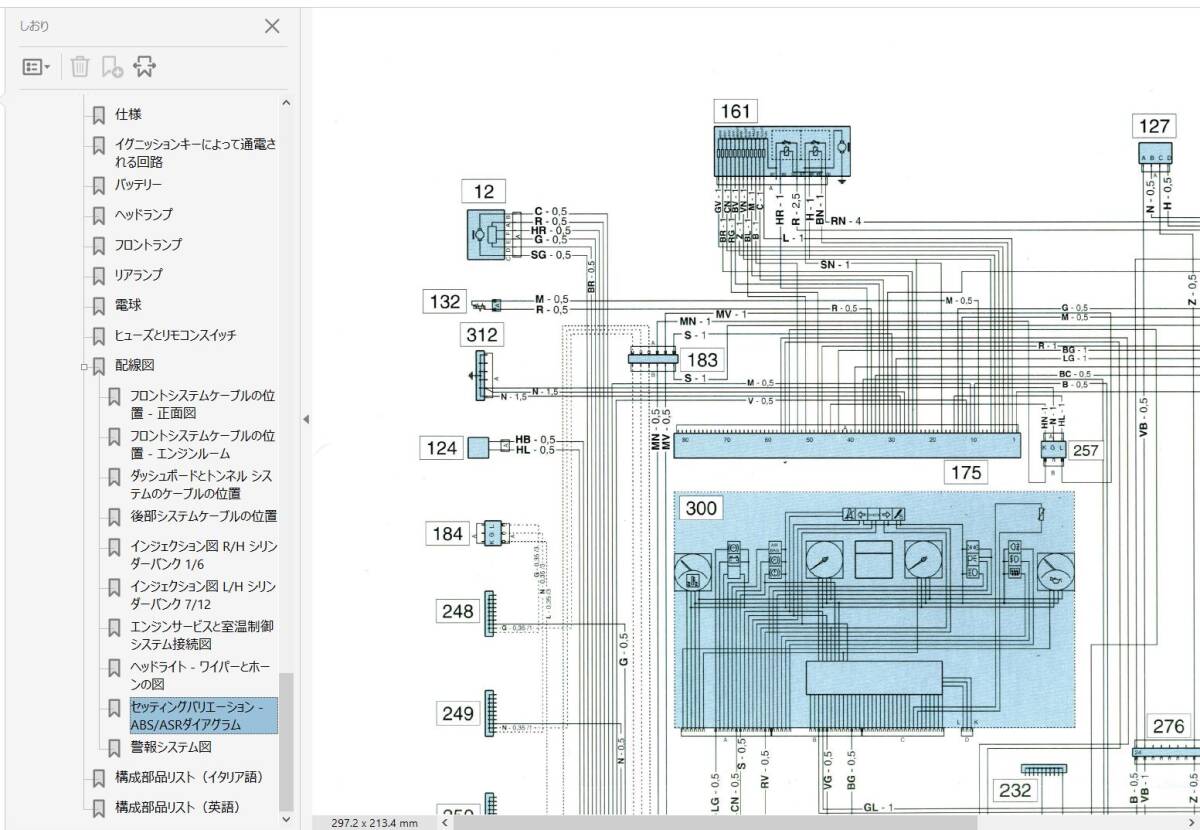Image resolution: width=1200 pixels, height=830 pixels.
Task: Open the 仕様 bookmark
Action: pos(128,115)
